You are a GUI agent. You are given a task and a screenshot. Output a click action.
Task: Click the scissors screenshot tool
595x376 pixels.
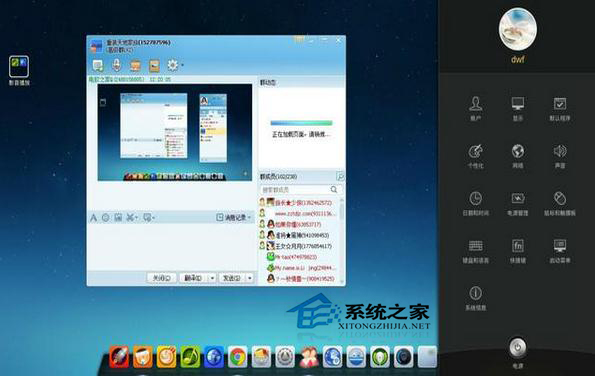click(x=130, y=217)
